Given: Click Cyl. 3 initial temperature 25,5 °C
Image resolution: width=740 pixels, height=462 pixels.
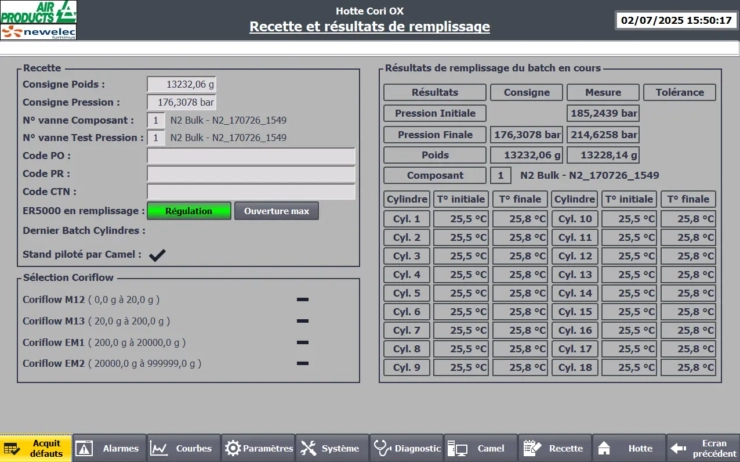Looking at the screenshot, I should (461, 256).
